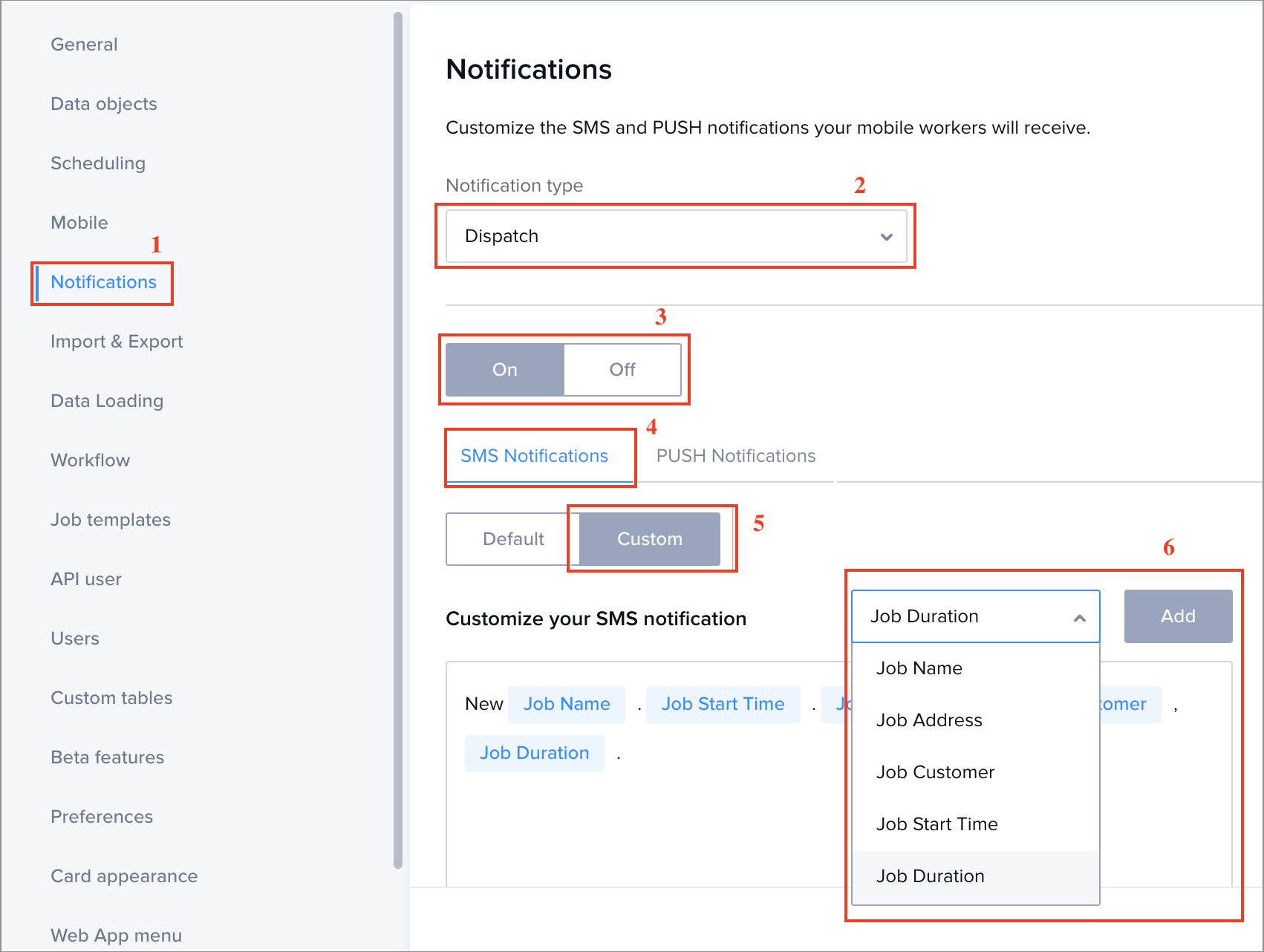Turn notifications On
The image size is (1264, 952).
pos(505,369)
